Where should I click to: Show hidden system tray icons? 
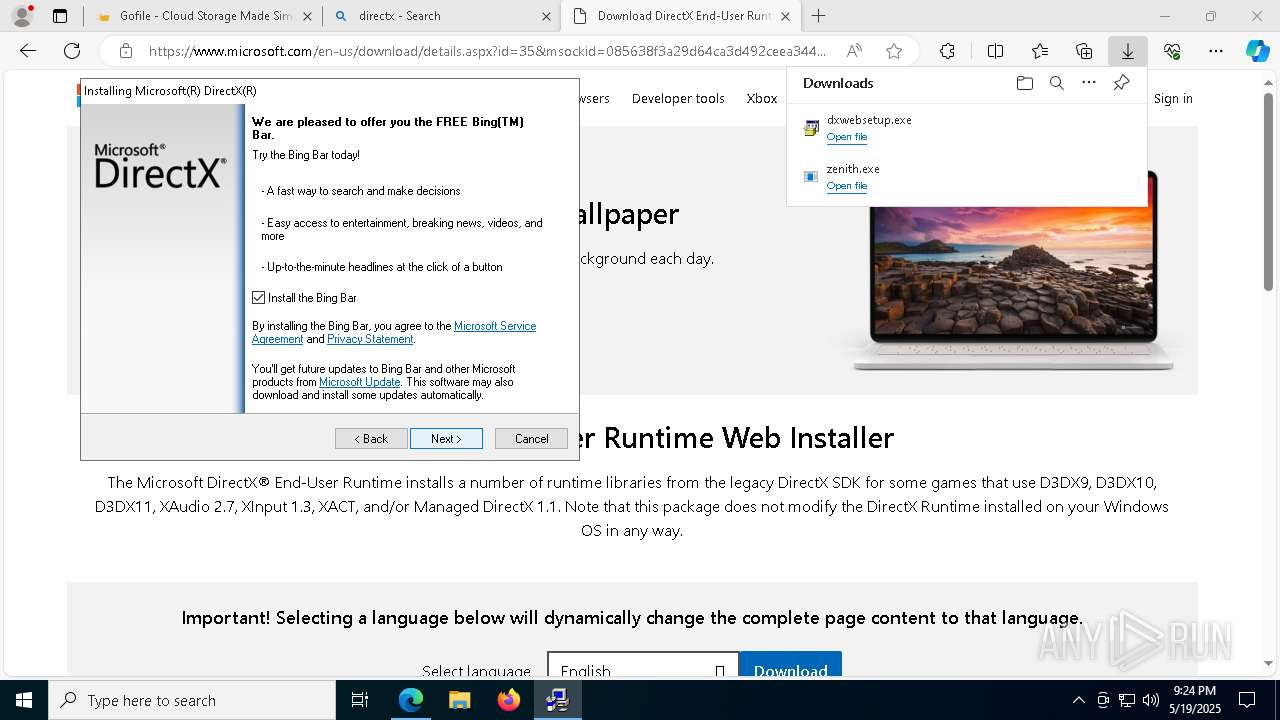coord(1078,700)
